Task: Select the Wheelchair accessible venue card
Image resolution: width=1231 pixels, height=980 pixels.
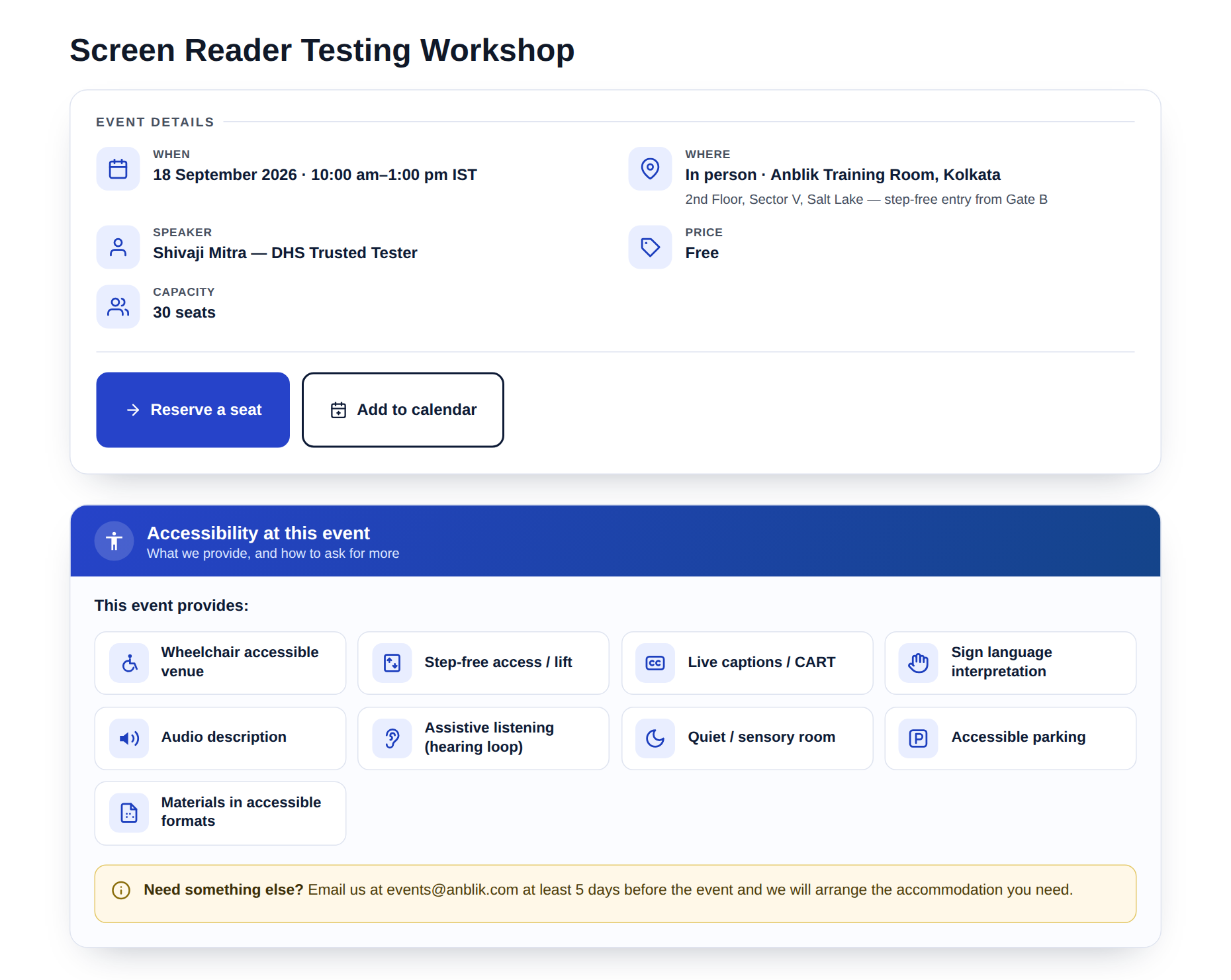Action: pyautogui.click(x=220, y=662)
